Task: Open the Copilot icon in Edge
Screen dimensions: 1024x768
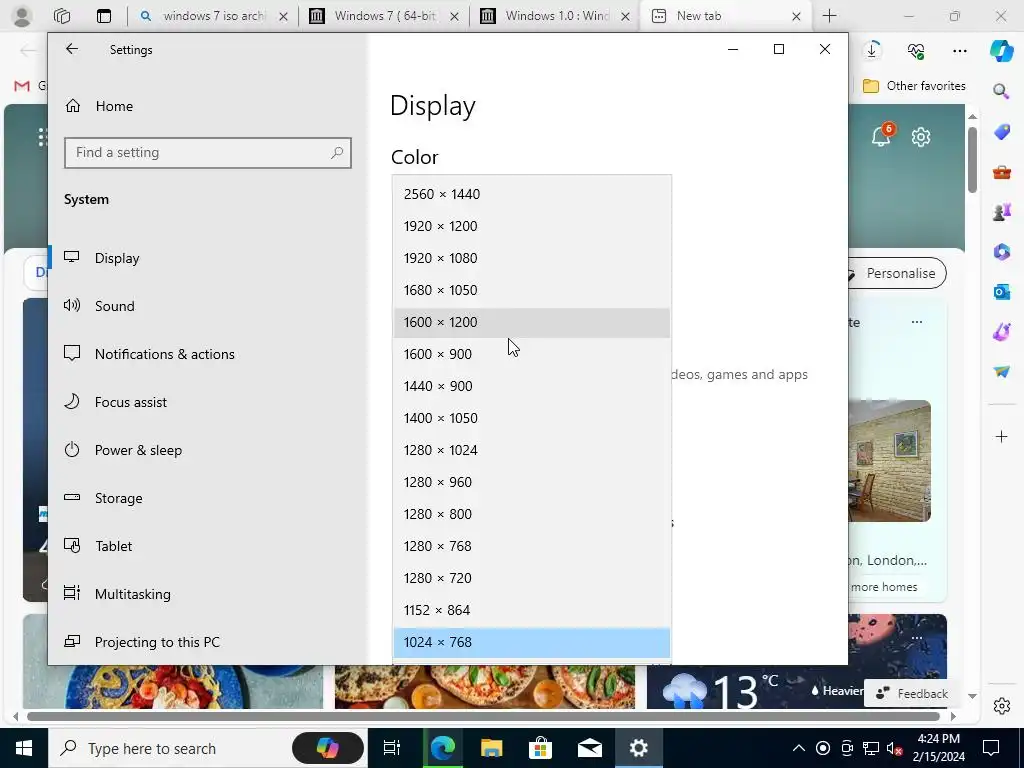Action: tap(1001, 50)
